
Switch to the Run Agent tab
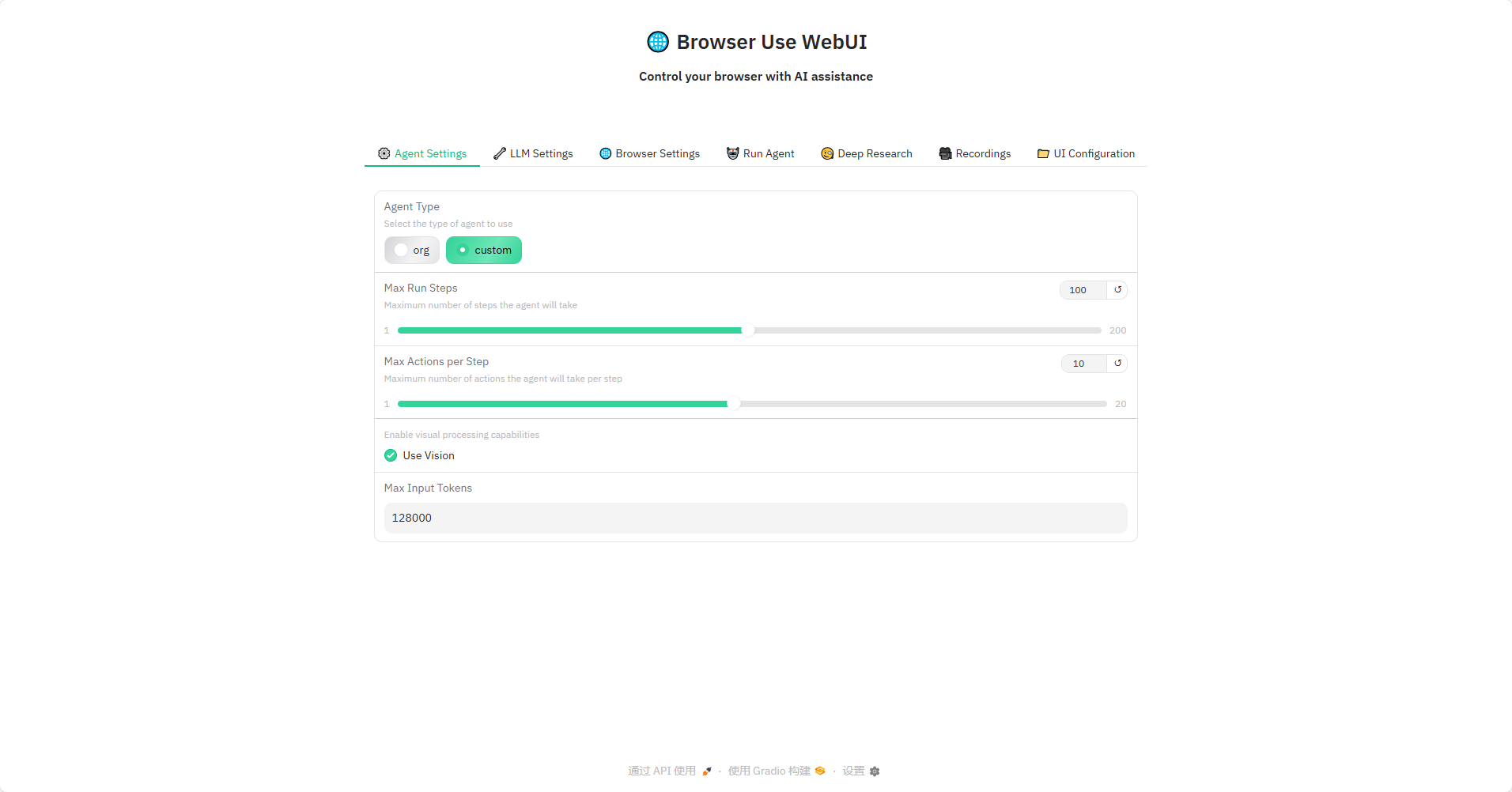[x=761, y=153]
